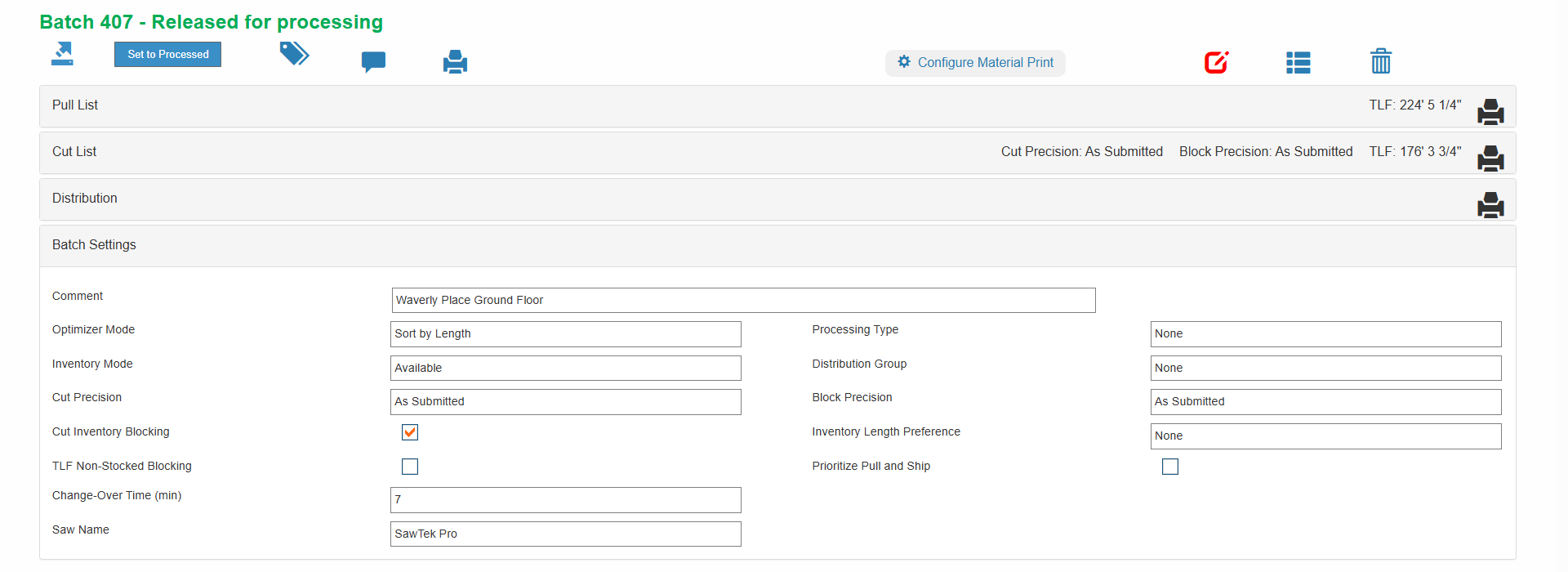The width and height of the screenshot is (1568, 572).
Task: Check the Prioritize Pull and Ship box
Action: point(1169,467)
